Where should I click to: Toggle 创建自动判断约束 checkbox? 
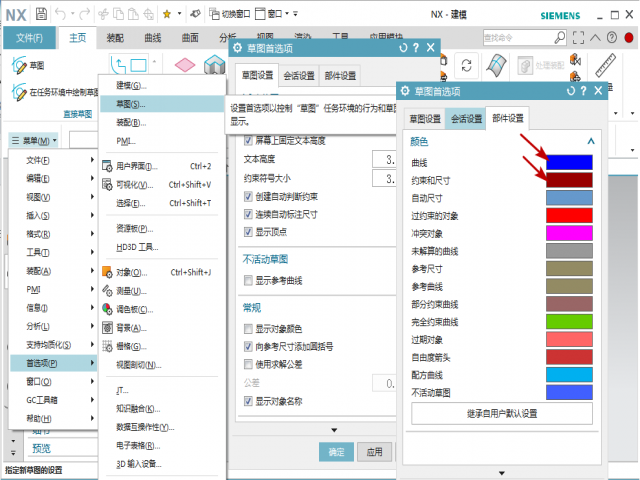click(248, 197)
